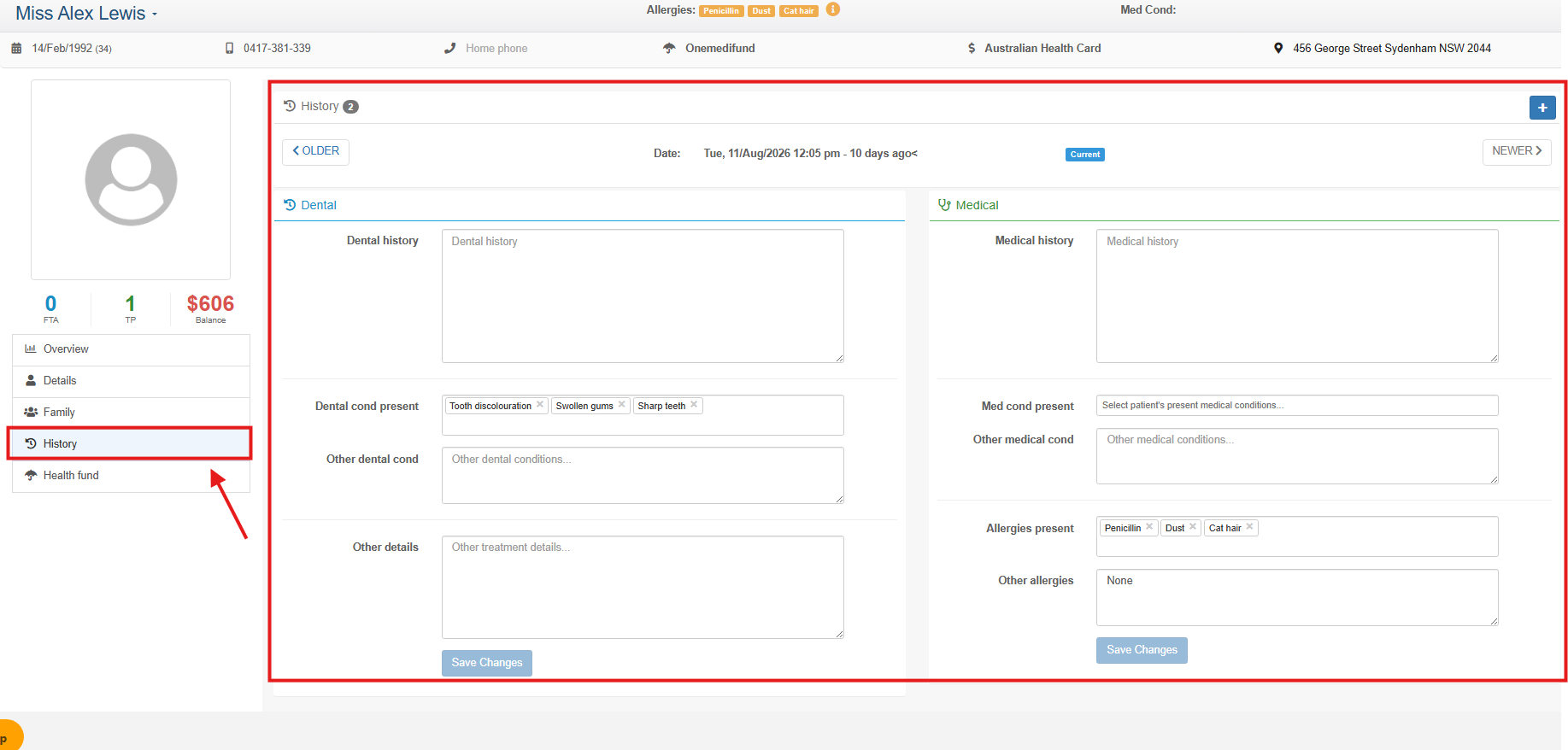Screen dimensions: 1568x750
Task: Save Changes in the Medical section
Action: 1142,650
